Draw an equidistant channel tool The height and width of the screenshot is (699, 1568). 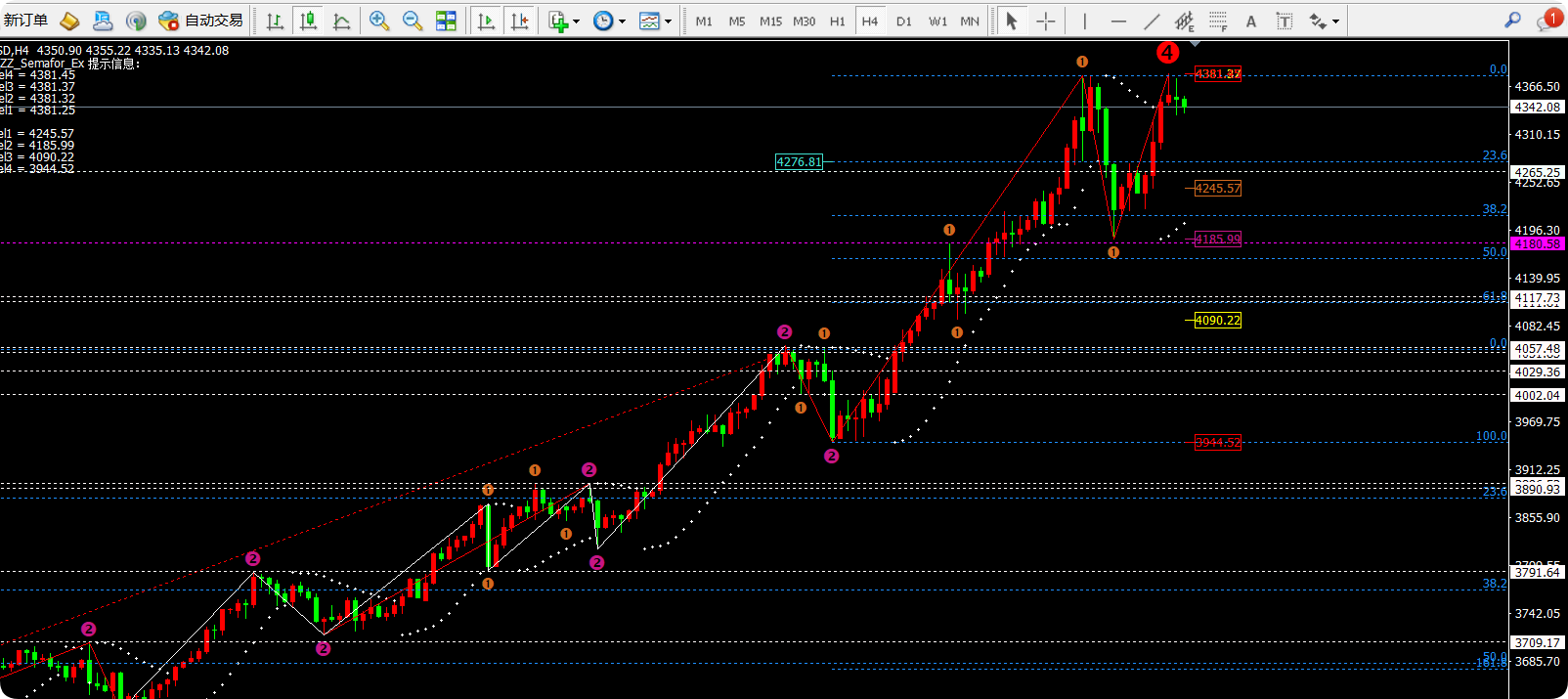[1185, 21]
